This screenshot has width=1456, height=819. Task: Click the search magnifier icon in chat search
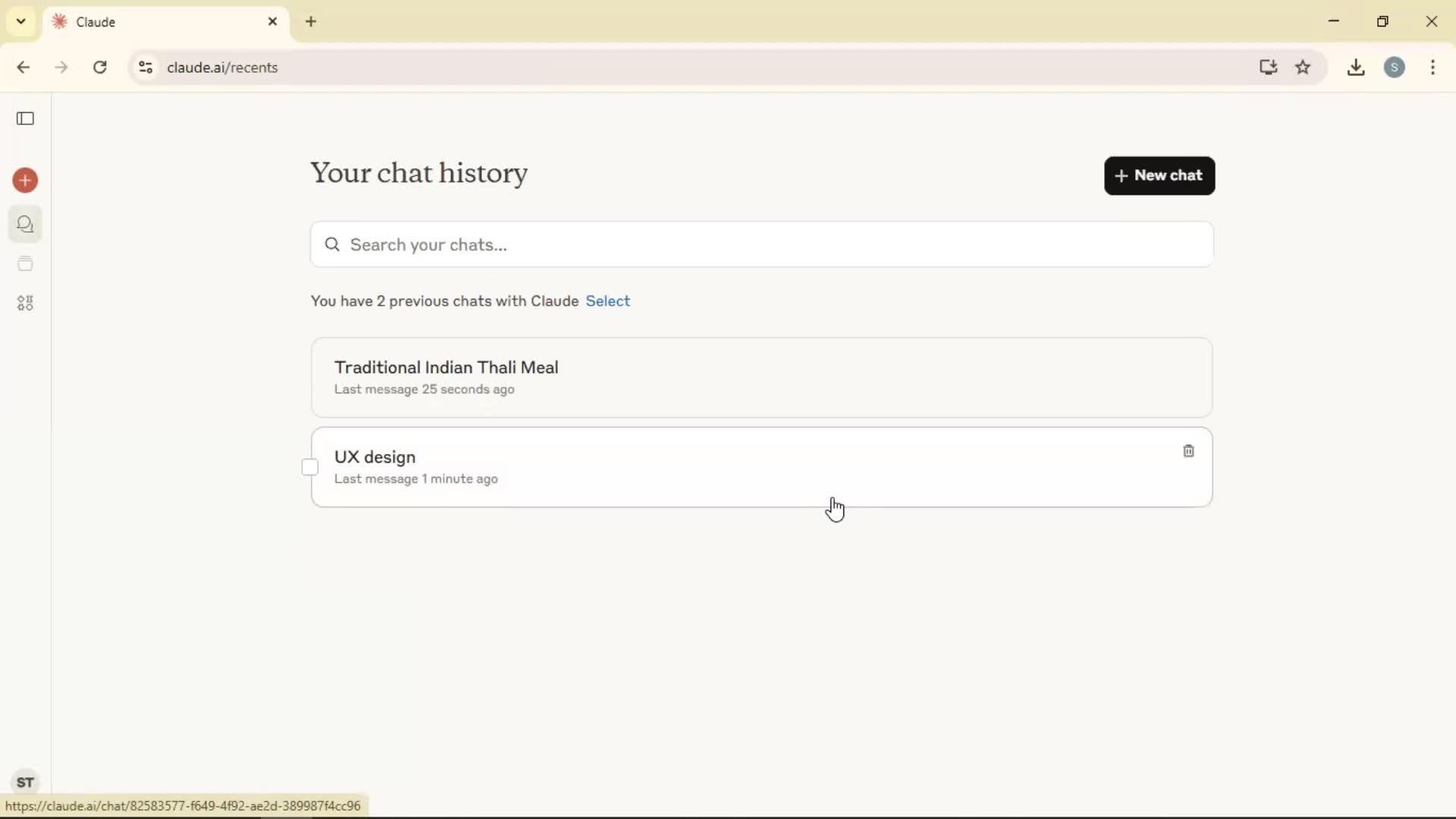(x=332, y=244)
